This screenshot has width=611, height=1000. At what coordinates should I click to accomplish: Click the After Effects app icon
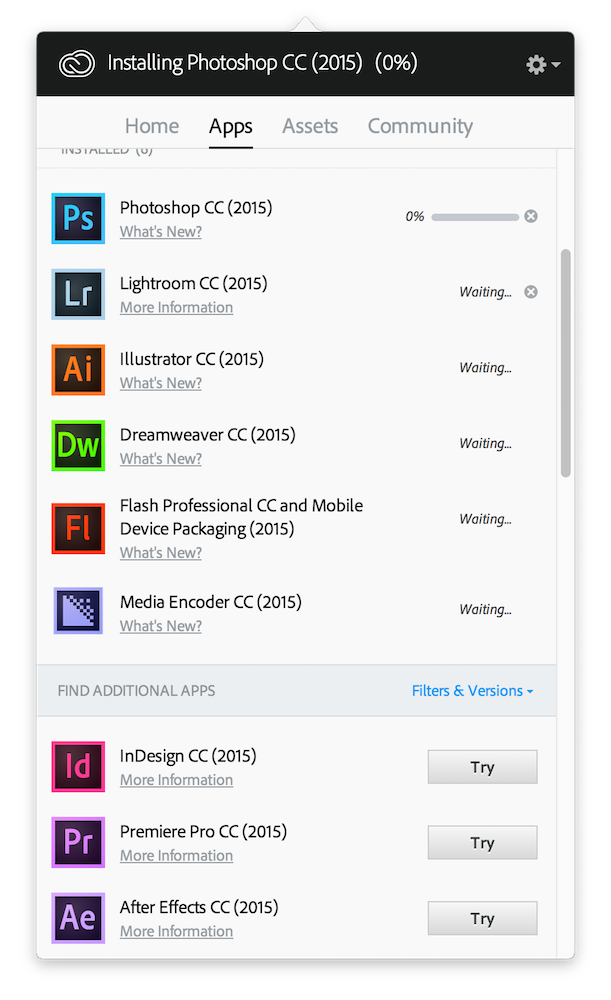point(78,918)
